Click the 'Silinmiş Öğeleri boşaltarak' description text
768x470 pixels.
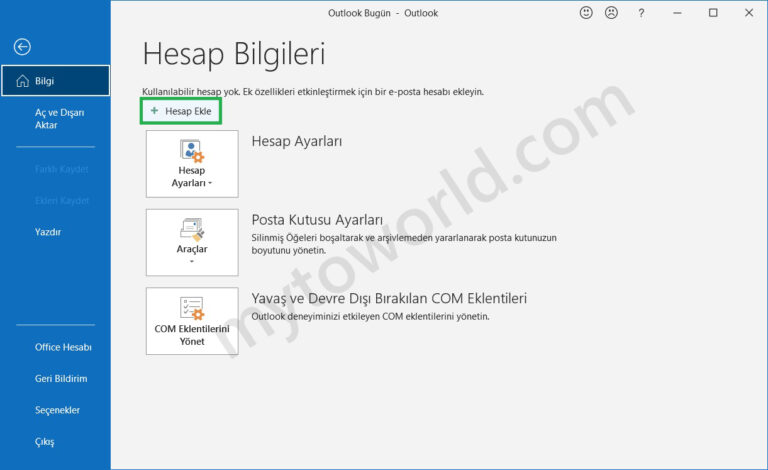pos(404,244)
